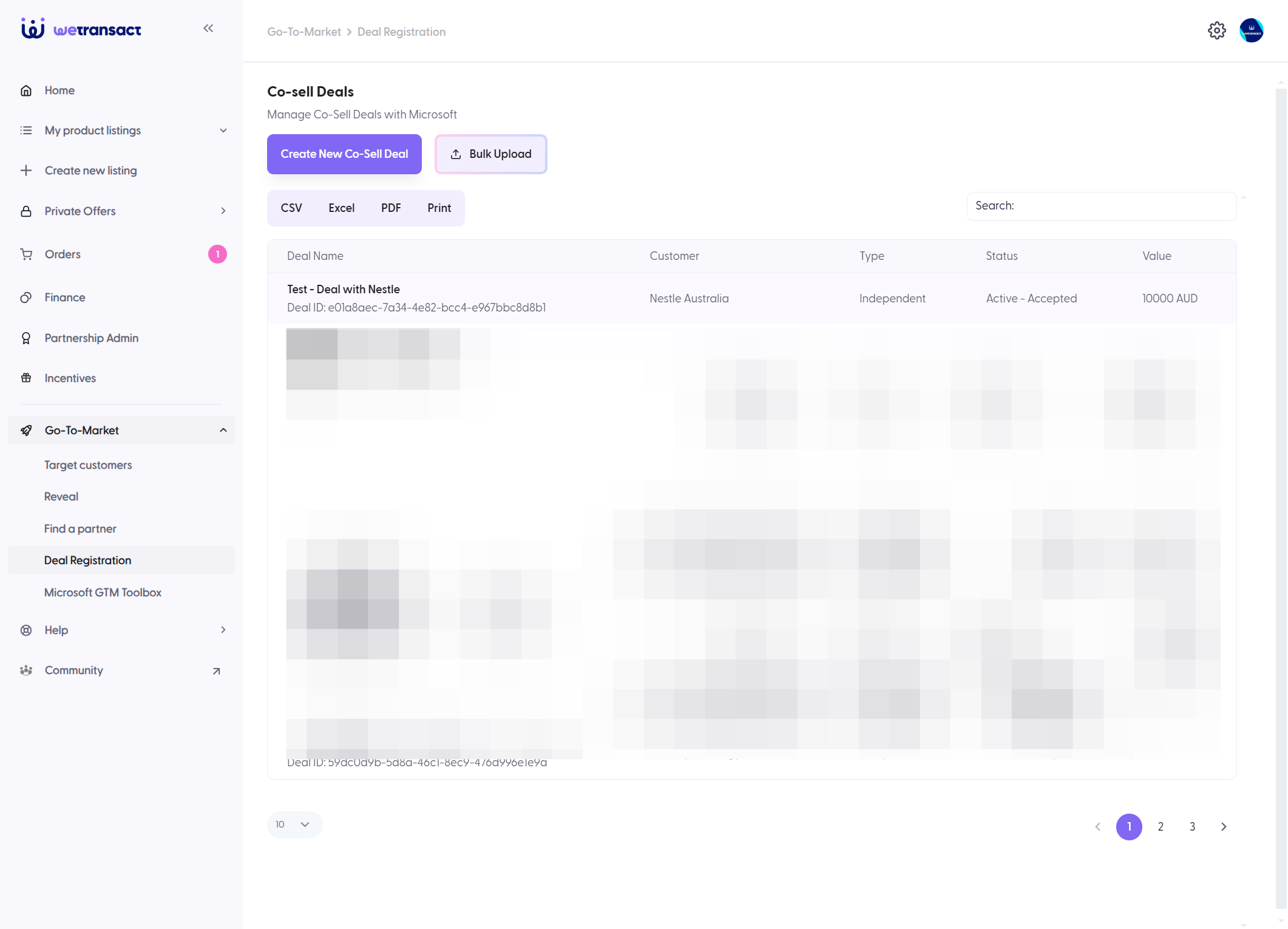
Task: Select Deal Registration in sidebar
Action: point(121,560)
